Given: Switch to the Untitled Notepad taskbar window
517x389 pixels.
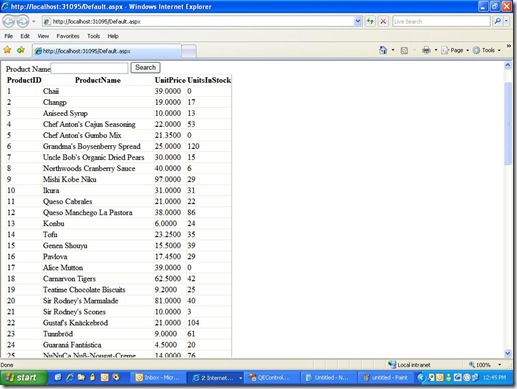Looking at the screenshot, I should pos(328,378).
